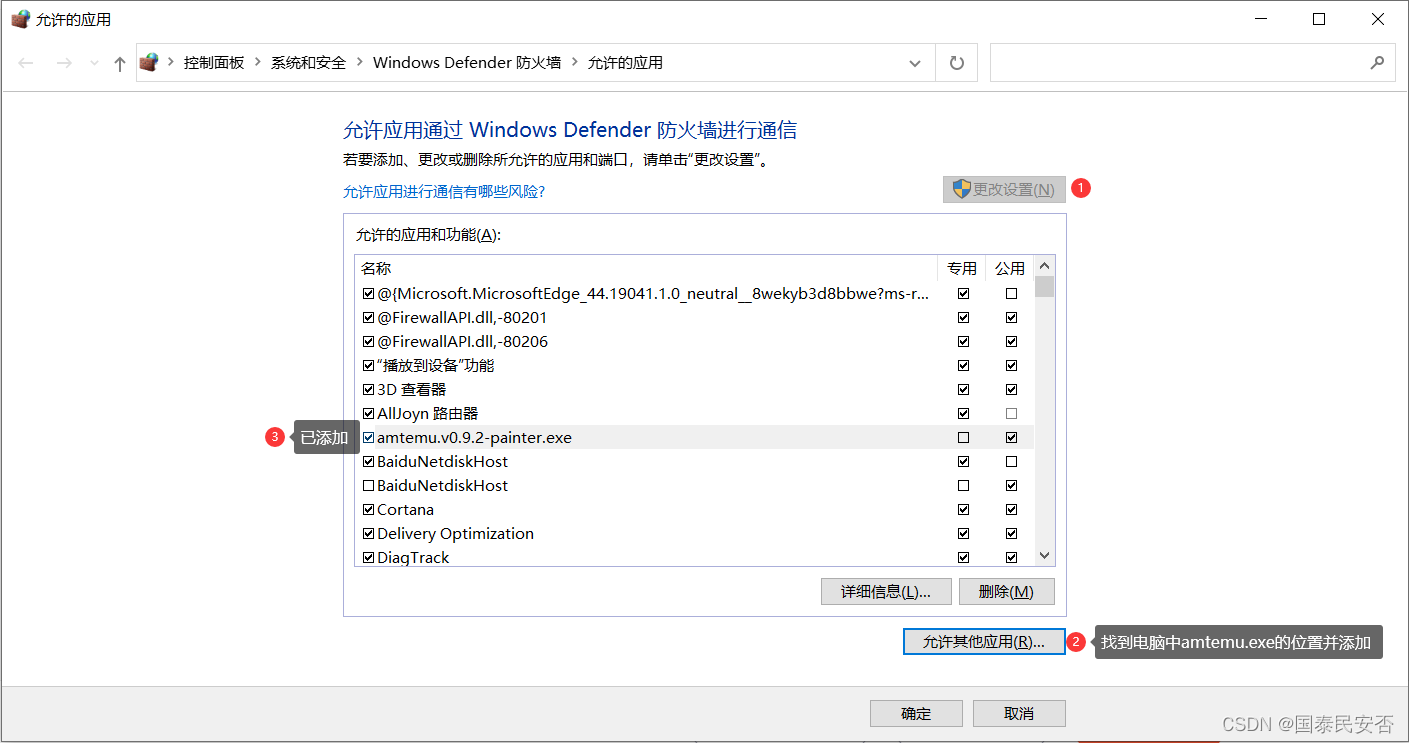The width and height of the screenshot is (1409, 743).
Task: Click the 专用 column header
Action: click(962, 268)
